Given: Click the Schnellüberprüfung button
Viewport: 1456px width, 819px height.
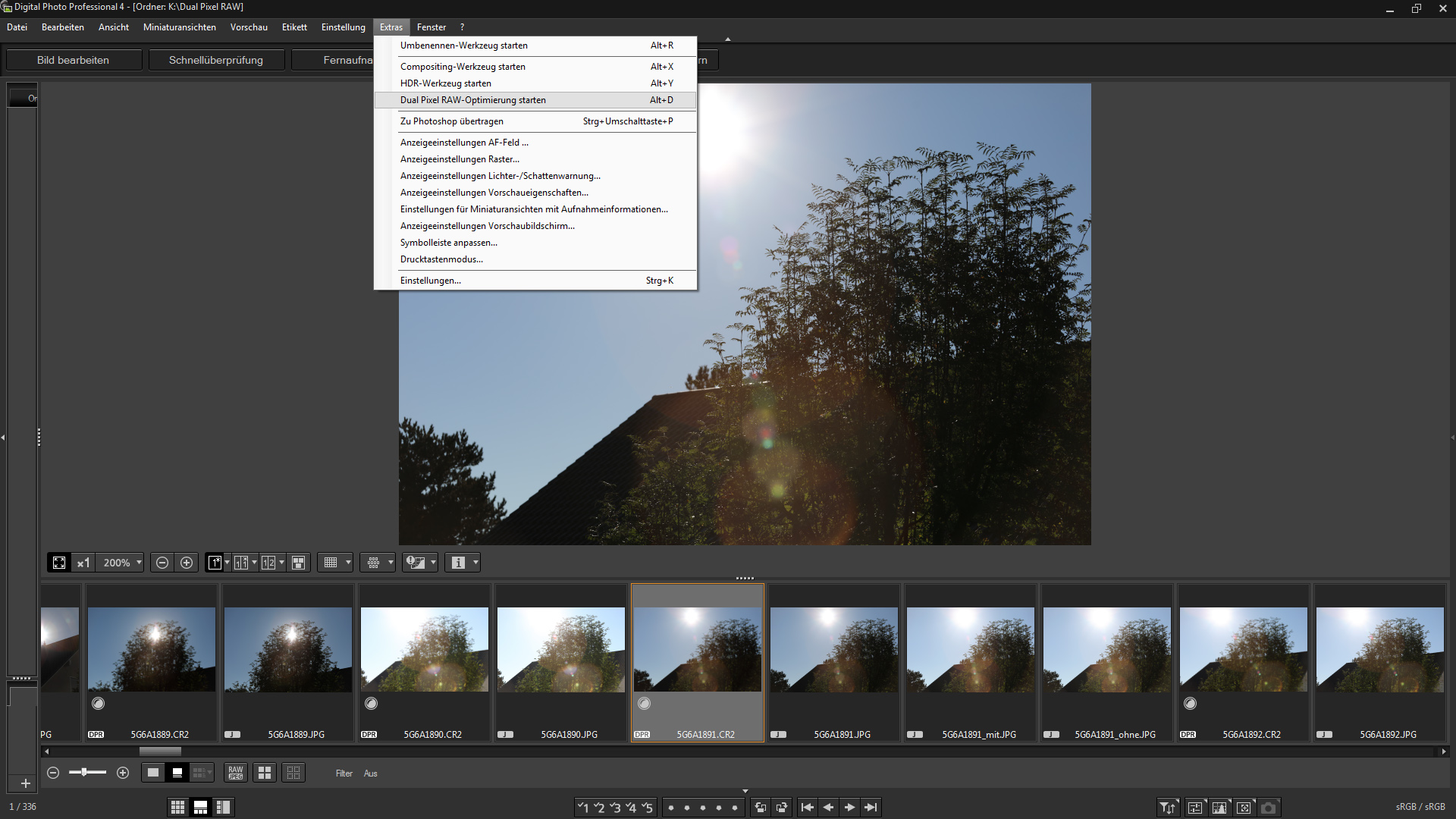Looking at the screenshot, I should click(x=216, y=60).
